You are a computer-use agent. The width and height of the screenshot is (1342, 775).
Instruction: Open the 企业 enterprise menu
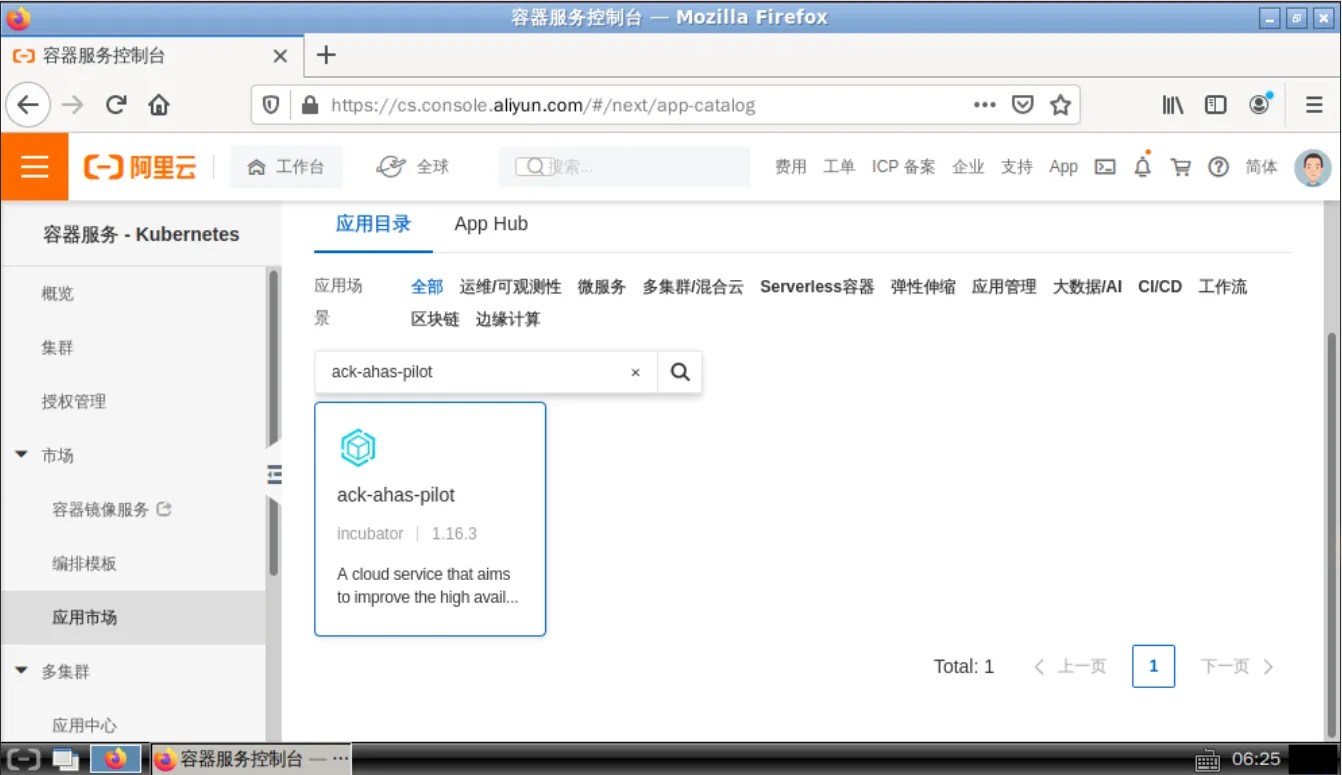(x=968, y=167)
